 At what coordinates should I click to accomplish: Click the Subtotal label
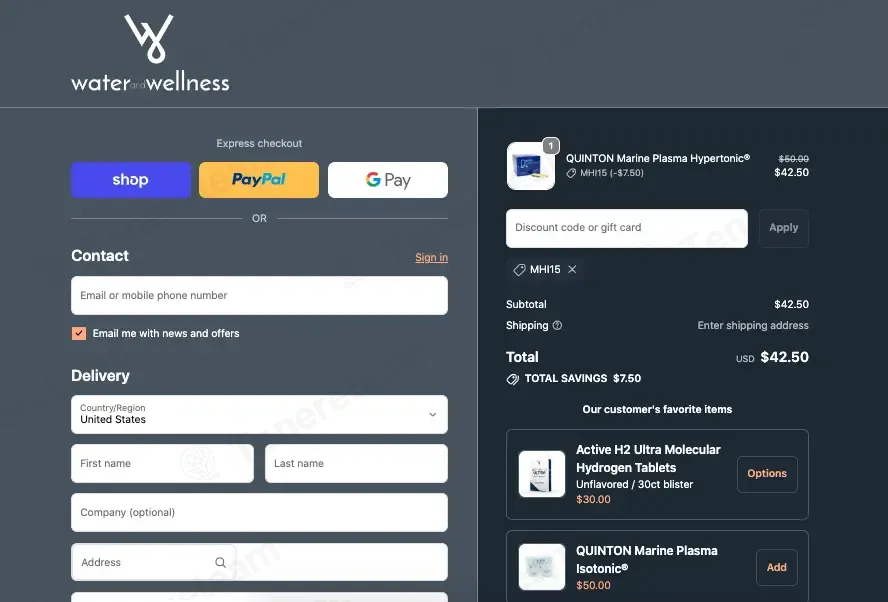(x=526, y=305)
